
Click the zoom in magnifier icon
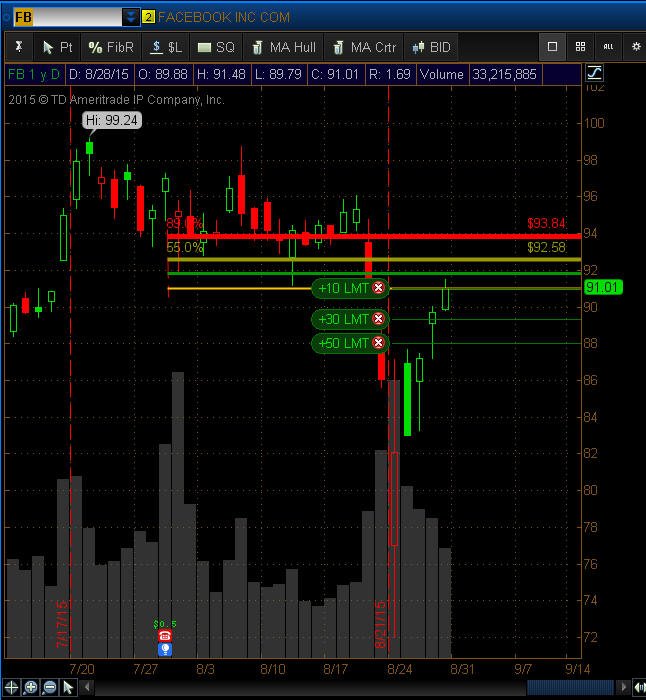[x=30, y=688]
